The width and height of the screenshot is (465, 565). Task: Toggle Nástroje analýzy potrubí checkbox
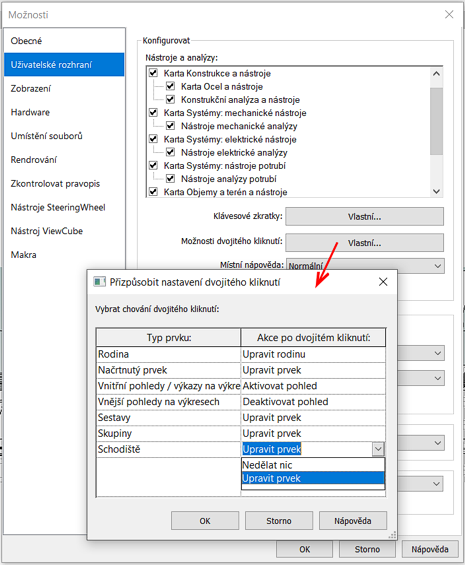[170, 178]
